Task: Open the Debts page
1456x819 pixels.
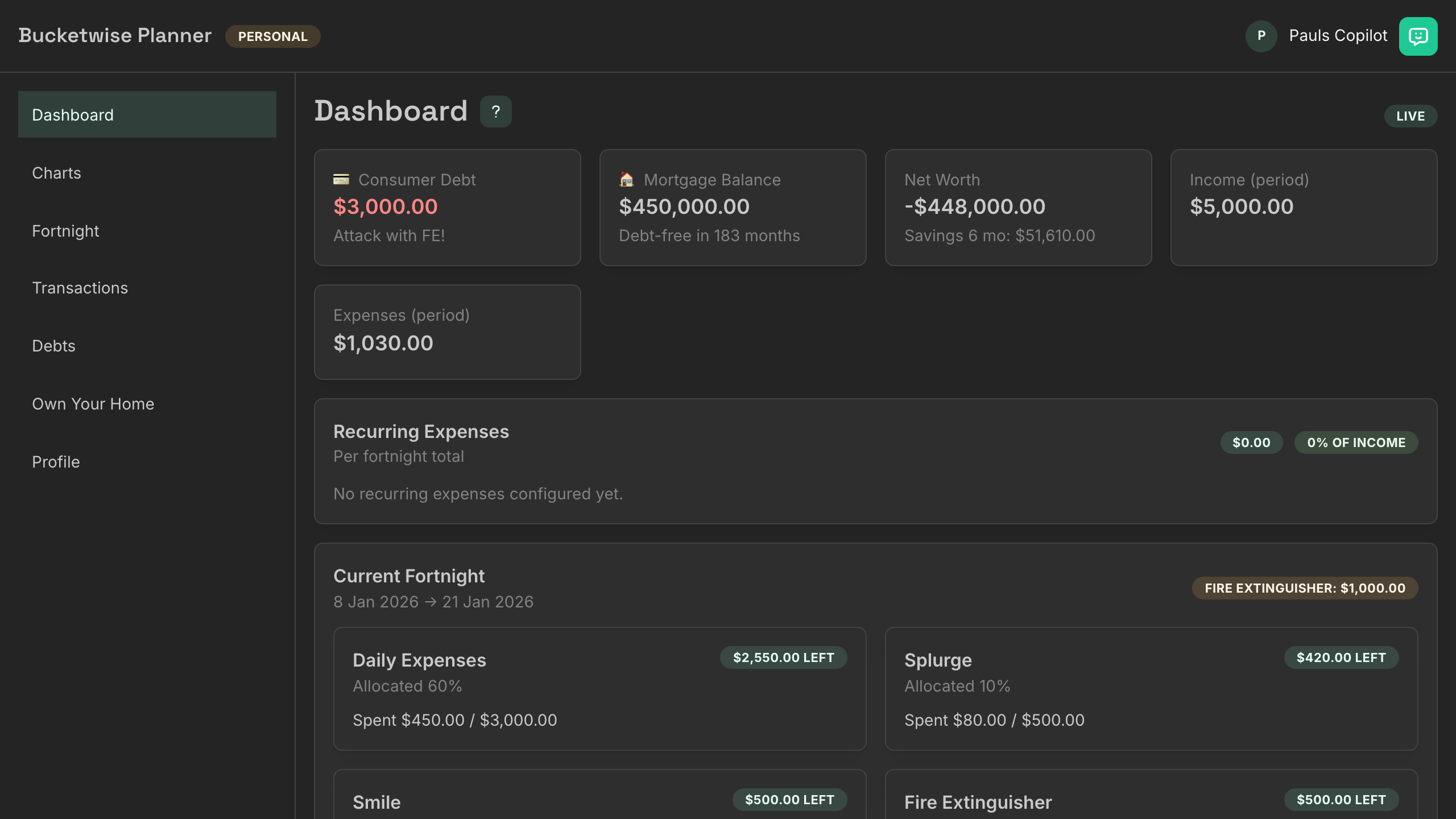Action: [147, 346]
